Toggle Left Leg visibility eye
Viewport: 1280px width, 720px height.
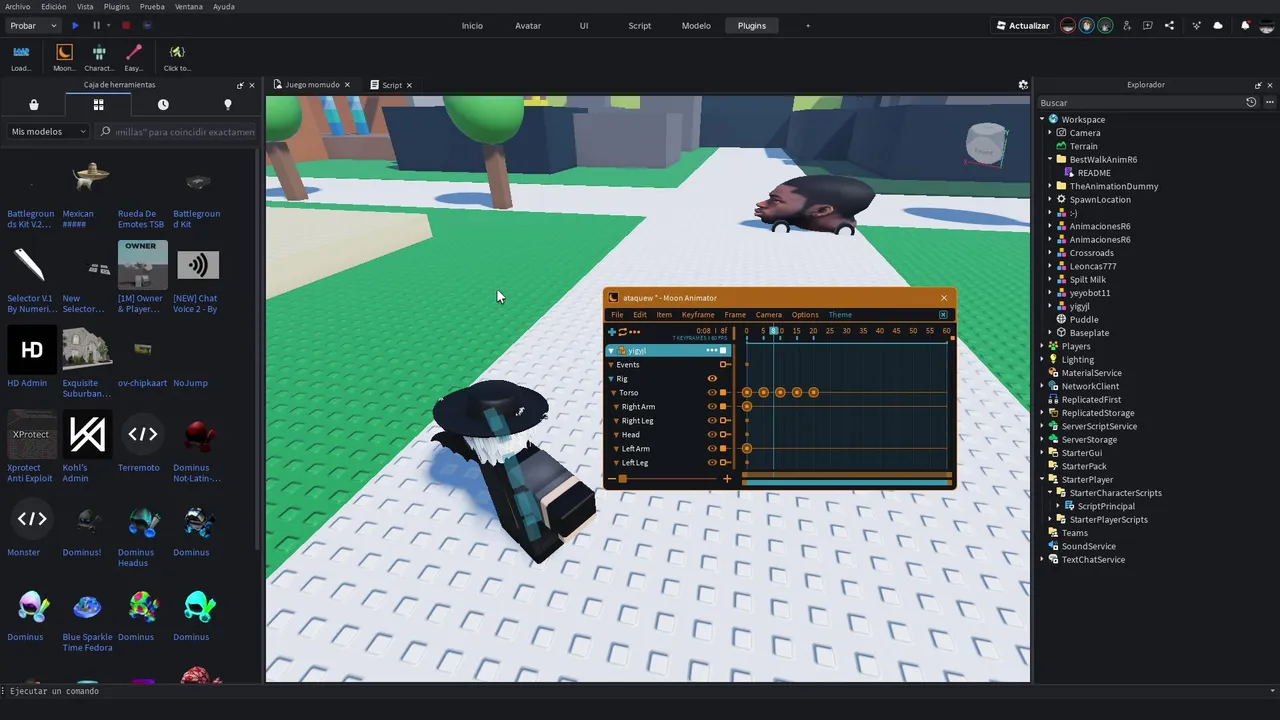pyautogui.click(x=712, y=463)
